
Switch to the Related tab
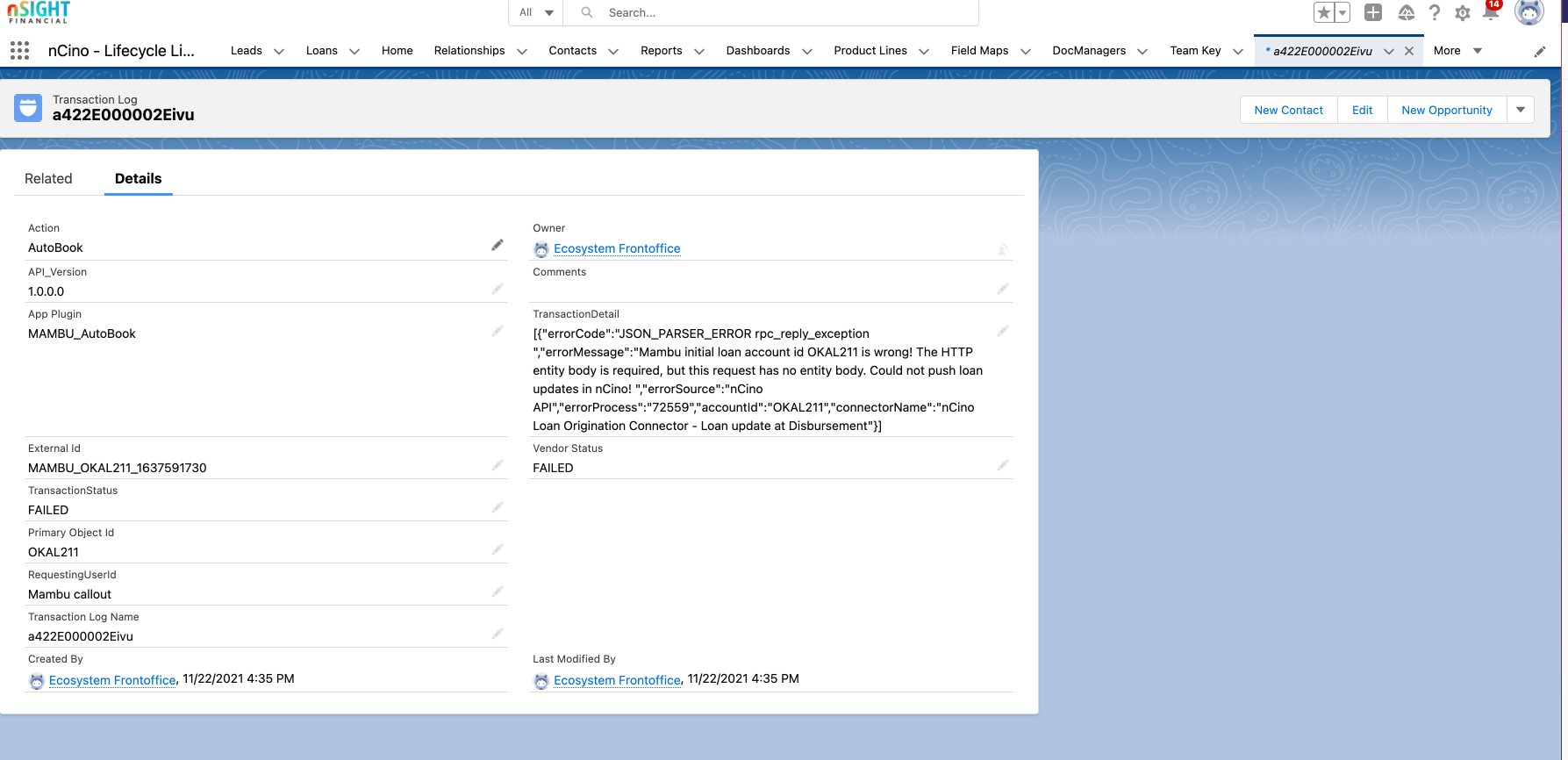[48, 178]
